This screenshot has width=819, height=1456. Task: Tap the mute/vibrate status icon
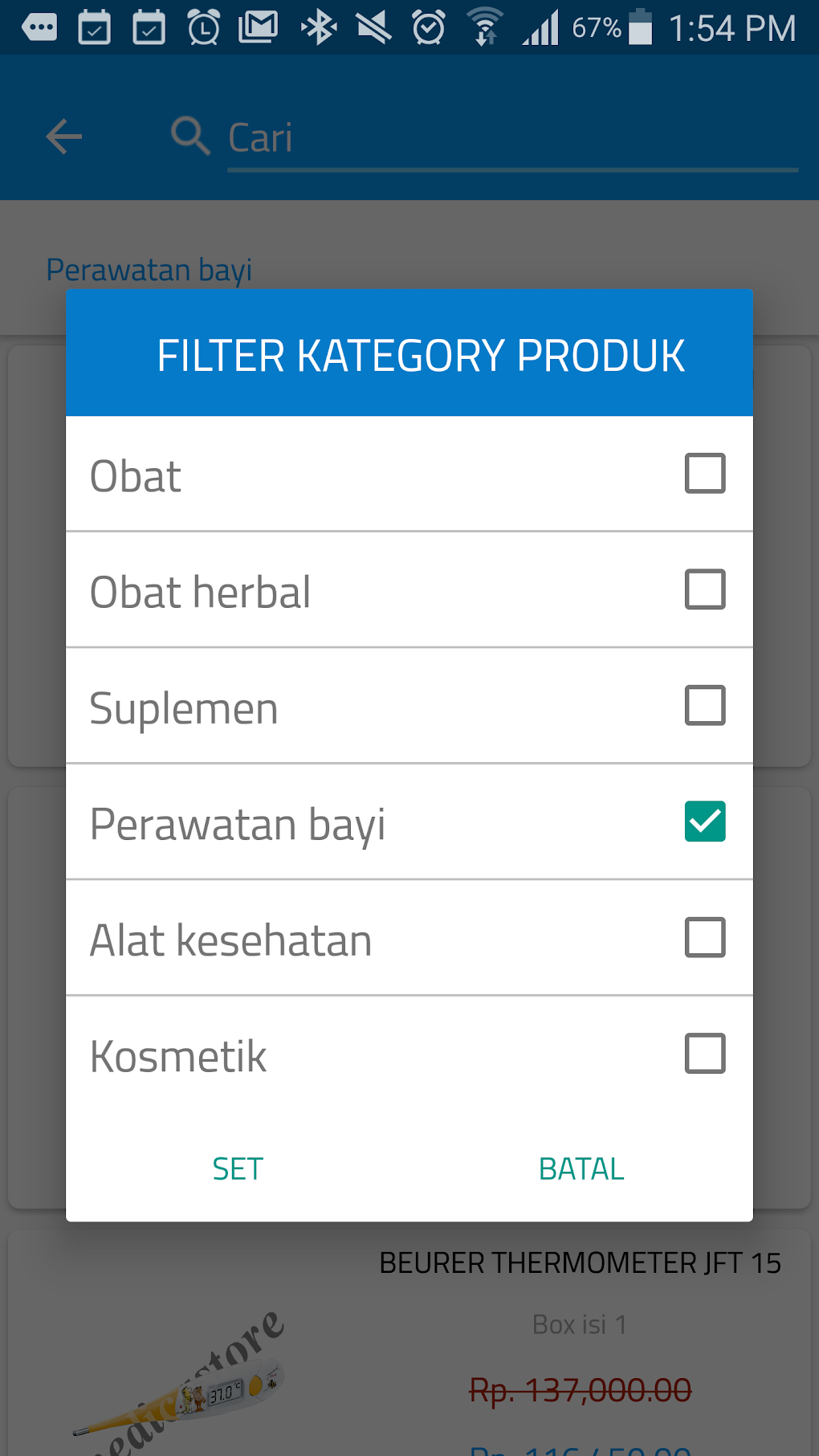(x=372, y=27)
